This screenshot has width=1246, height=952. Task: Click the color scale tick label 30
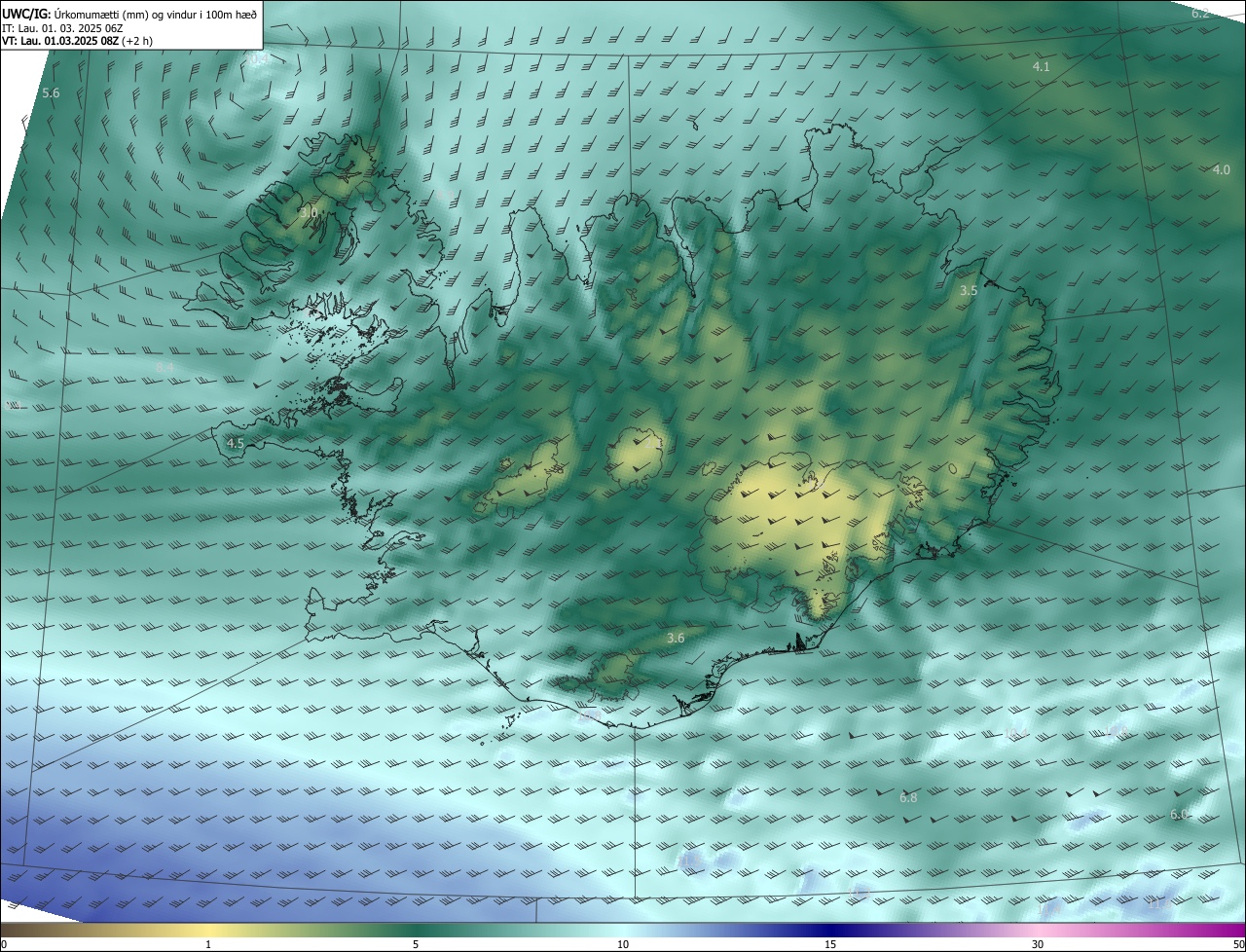tap(1038, 944)
